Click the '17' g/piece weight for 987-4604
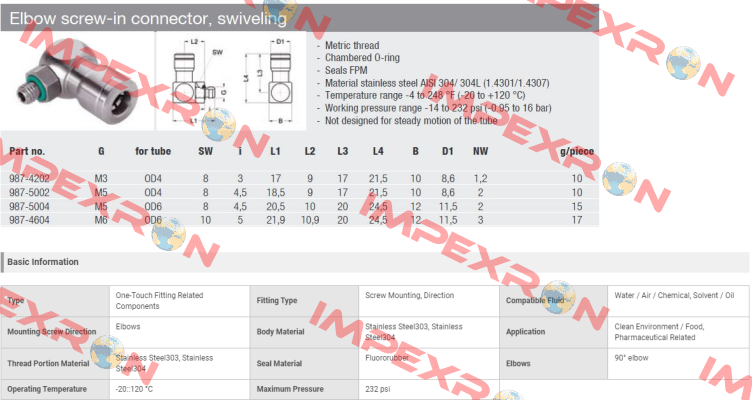This screenshot has width=752, height=400. tap(577, 220)
